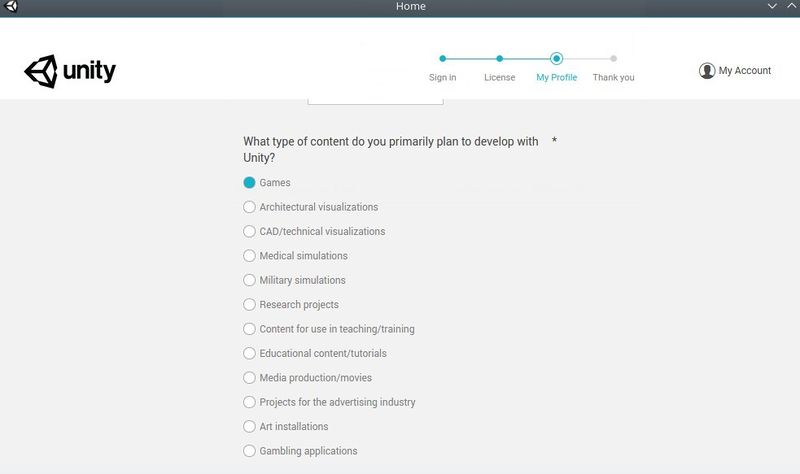The image size is (800, 474).
Task: Click the License step dot
Action: [499, 59]
